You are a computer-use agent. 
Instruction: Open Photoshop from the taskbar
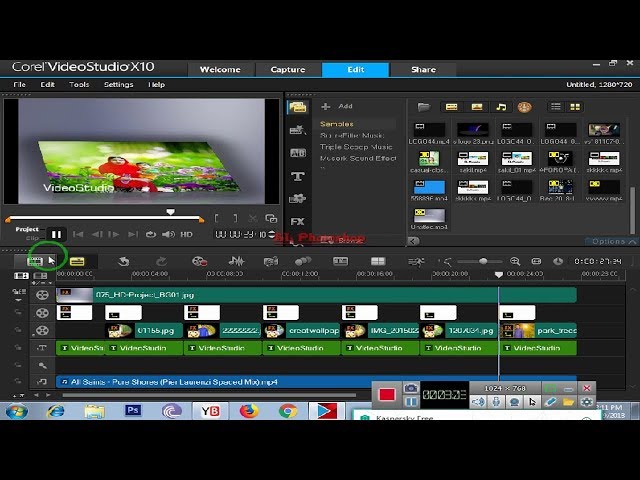point(133,411)
